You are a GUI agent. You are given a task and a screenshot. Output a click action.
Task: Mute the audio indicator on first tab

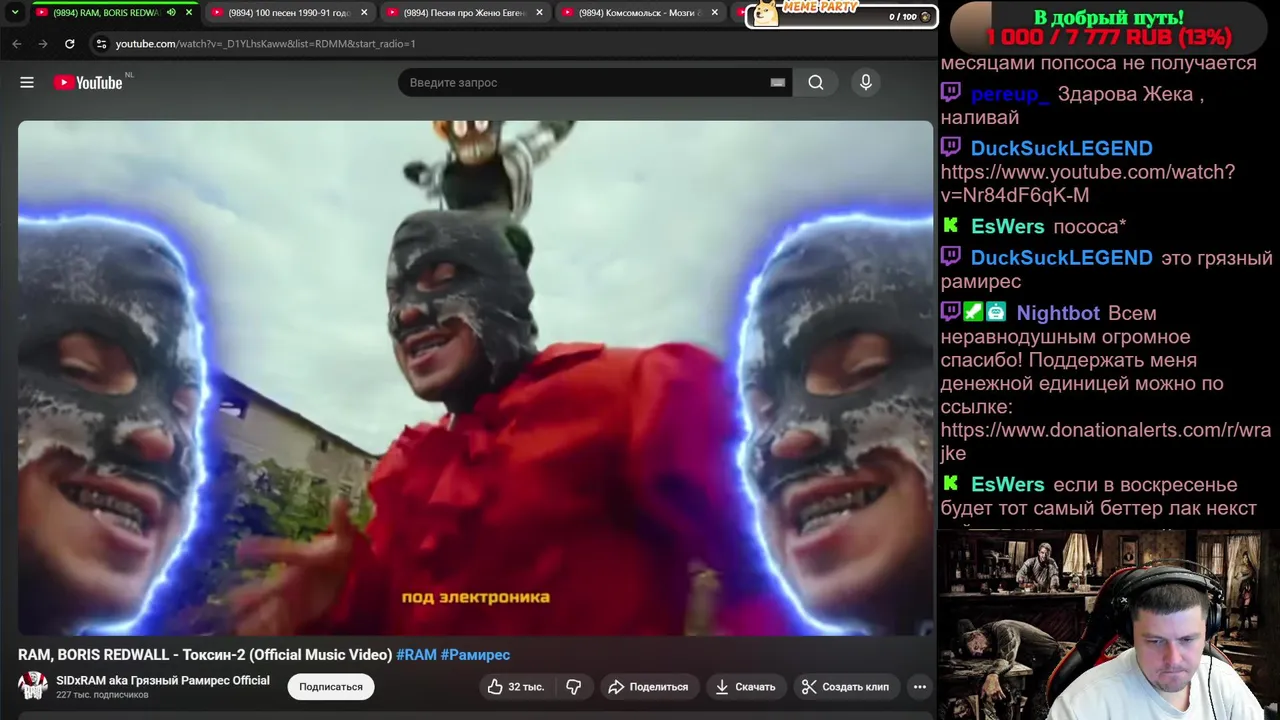171,13
